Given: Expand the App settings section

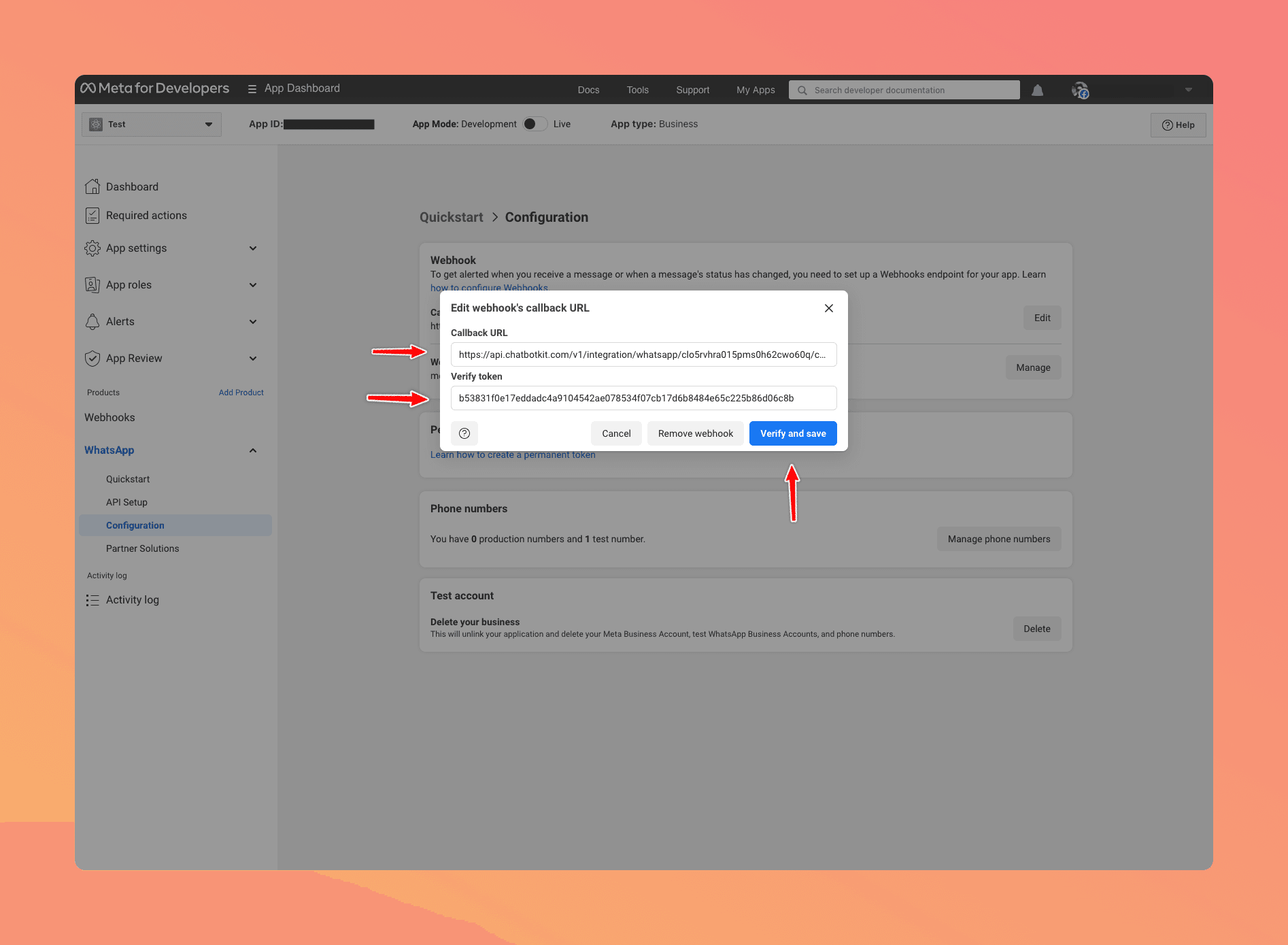Looking at the screenshot, I should pyautogui.click(x=253, y=248).
